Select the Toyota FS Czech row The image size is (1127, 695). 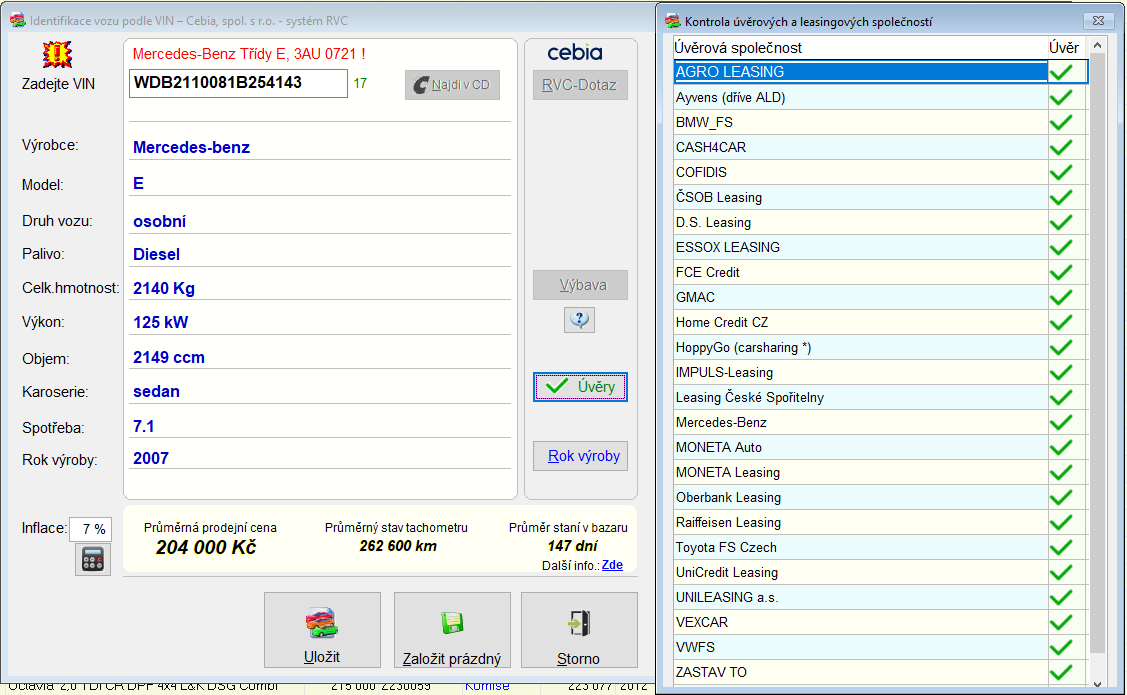(880, 548)
